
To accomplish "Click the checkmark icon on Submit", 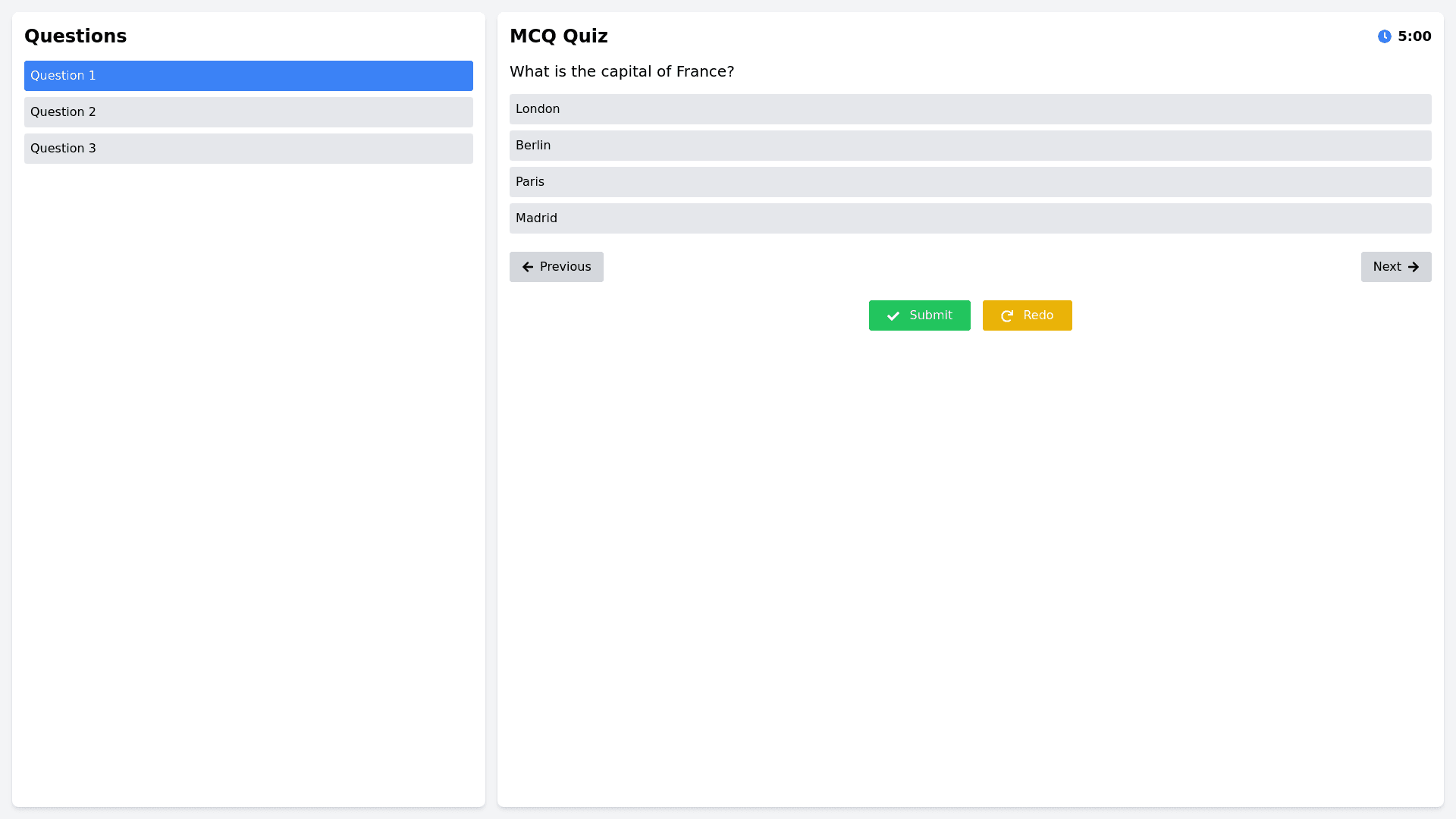I will (x=893, y=316).
